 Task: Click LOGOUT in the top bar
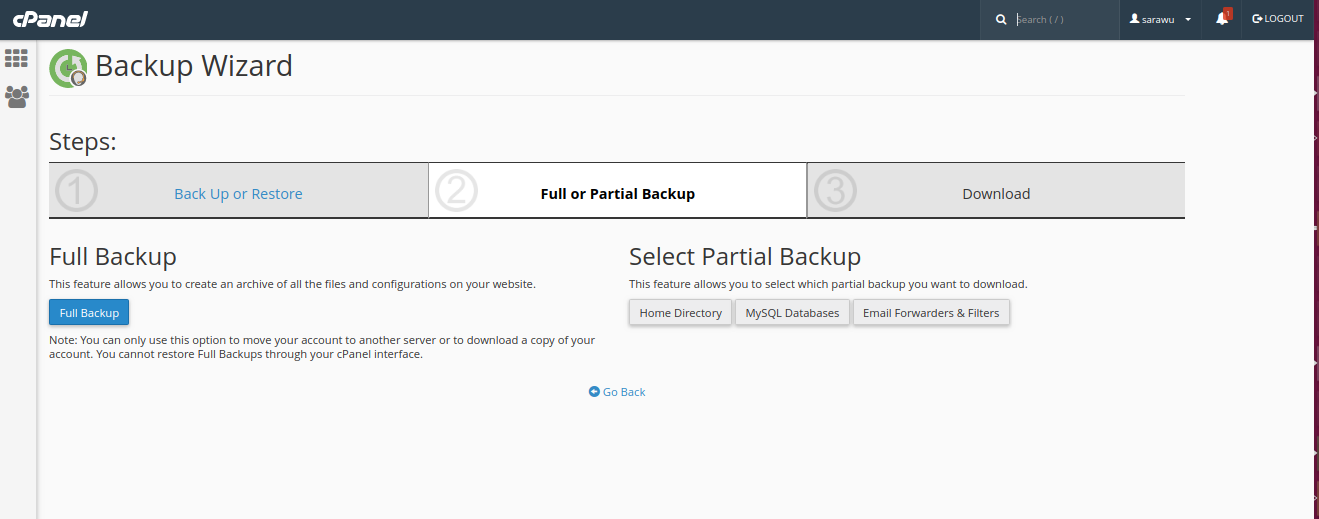[x=1278, y=19]
